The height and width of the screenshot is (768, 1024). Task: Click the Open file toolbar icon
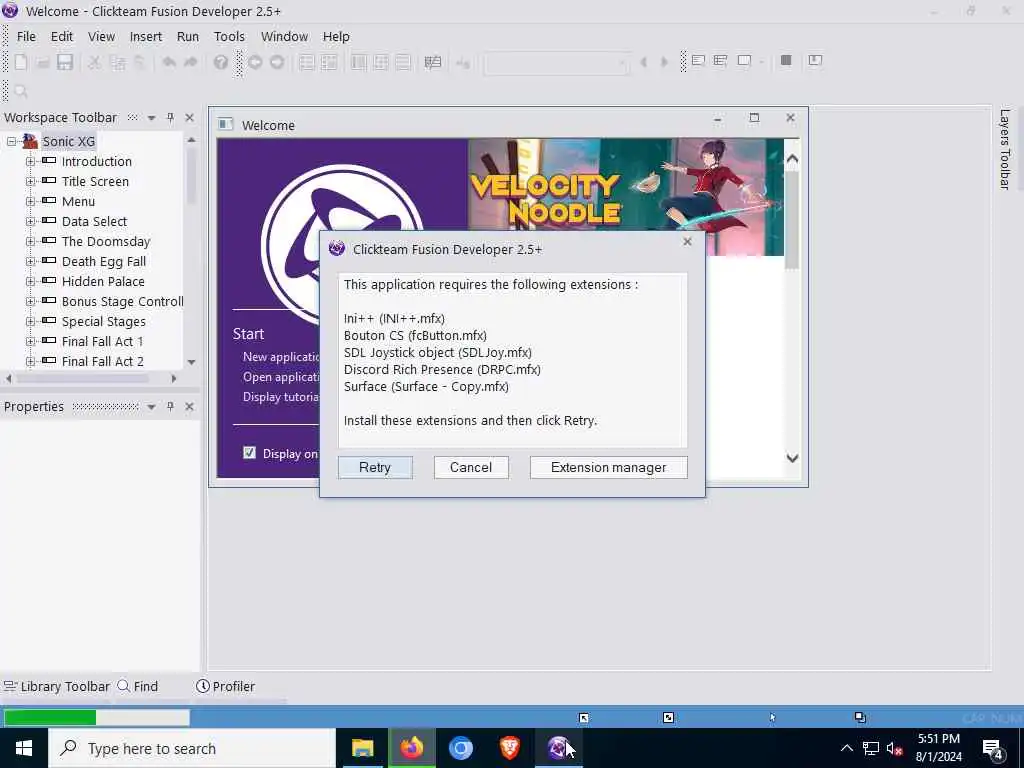click(x=43, y=63)
